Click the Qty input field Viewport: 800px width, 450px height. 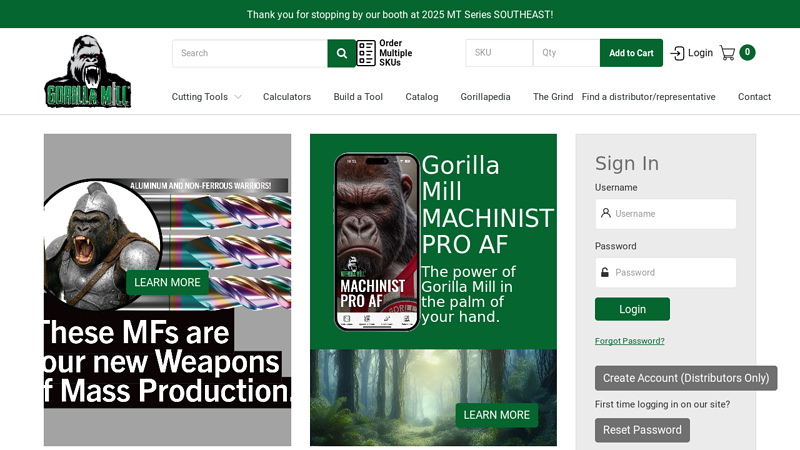click(x=566, y=53)
